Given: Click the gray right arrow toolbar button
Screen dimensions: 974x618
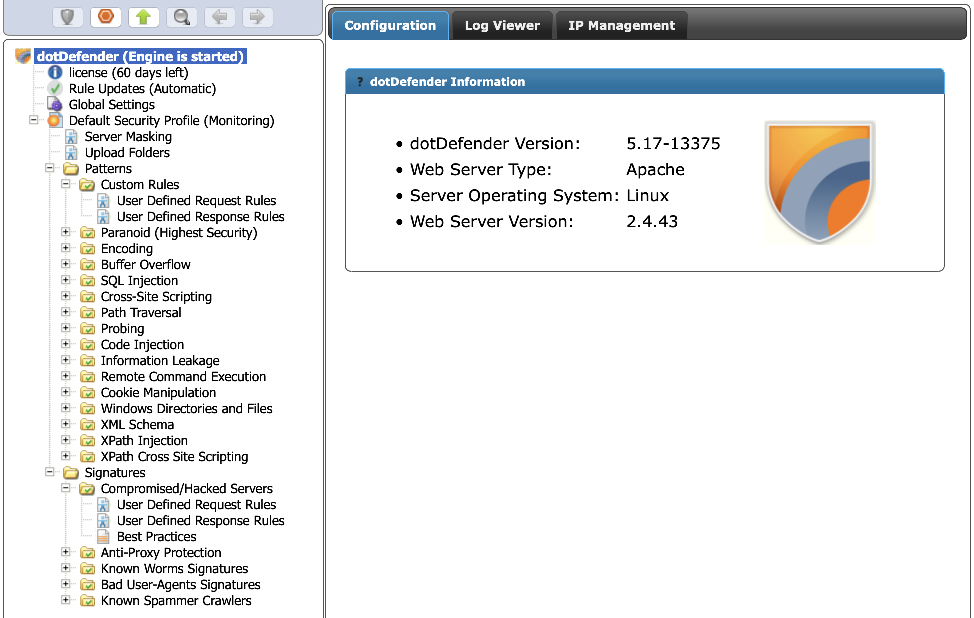Looking at the screenshot, I should click(x=257, y=17).
